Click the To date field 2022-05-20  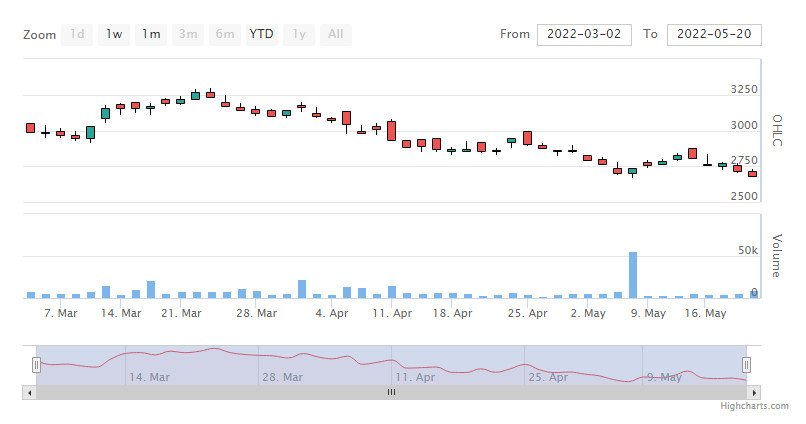point(714,34)
